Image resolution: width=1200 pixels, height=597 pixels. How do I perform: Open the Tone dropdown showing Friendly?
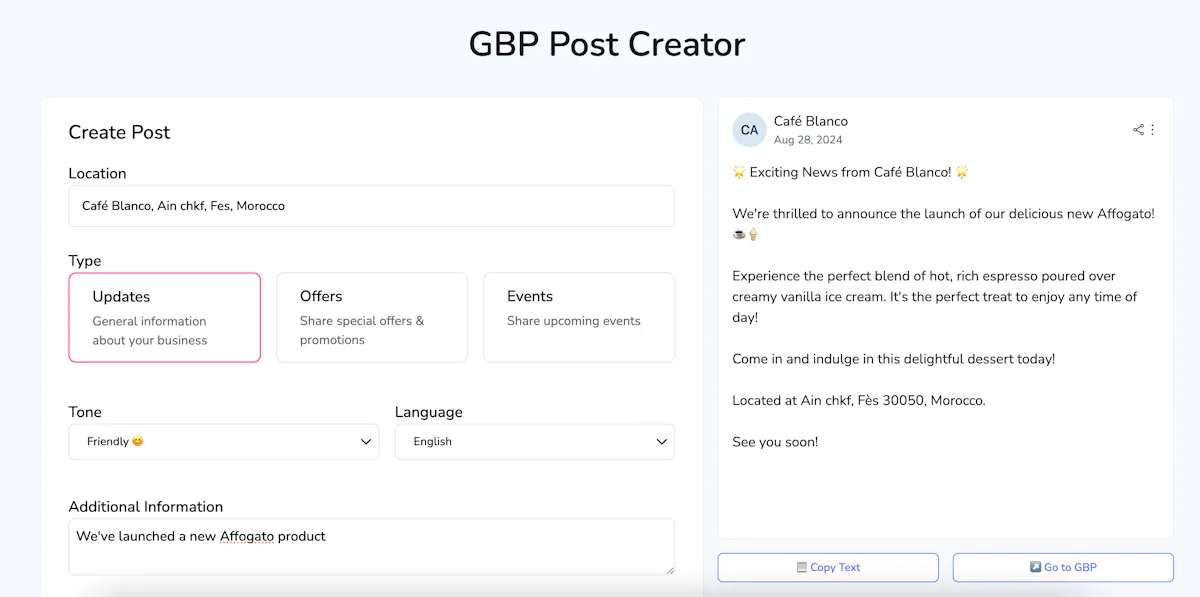[x=224, y=442]
